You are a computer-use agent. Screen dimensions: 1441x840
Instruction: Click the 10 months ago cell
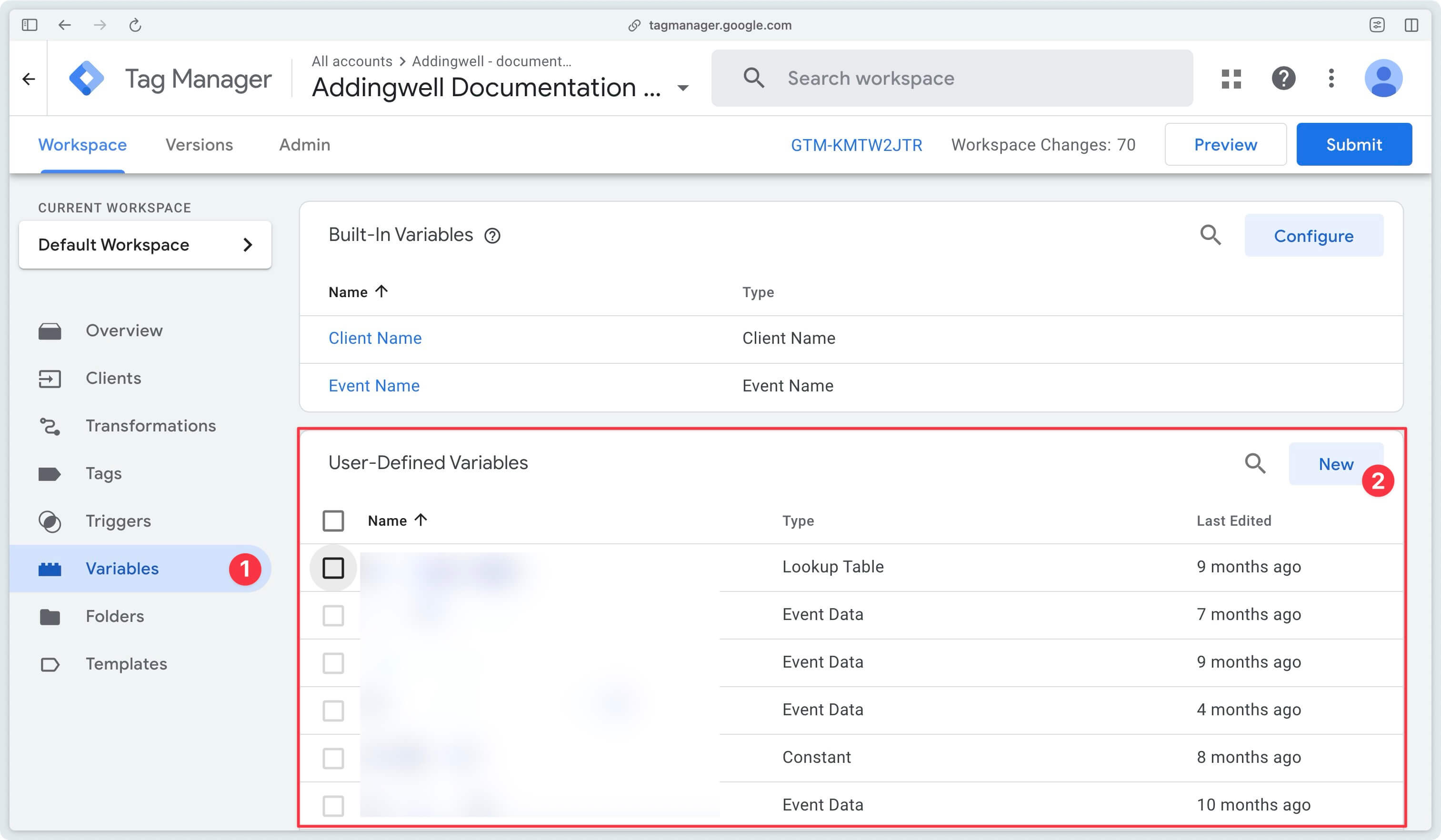point(1253,805)
